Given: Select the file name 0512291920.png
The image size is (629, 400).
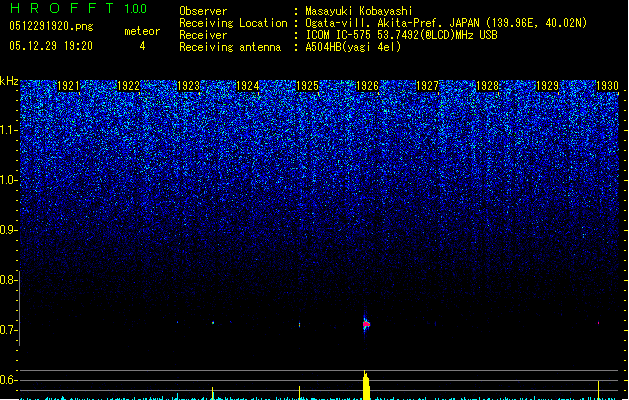Looking at the screenshot, I should [51, 26].
